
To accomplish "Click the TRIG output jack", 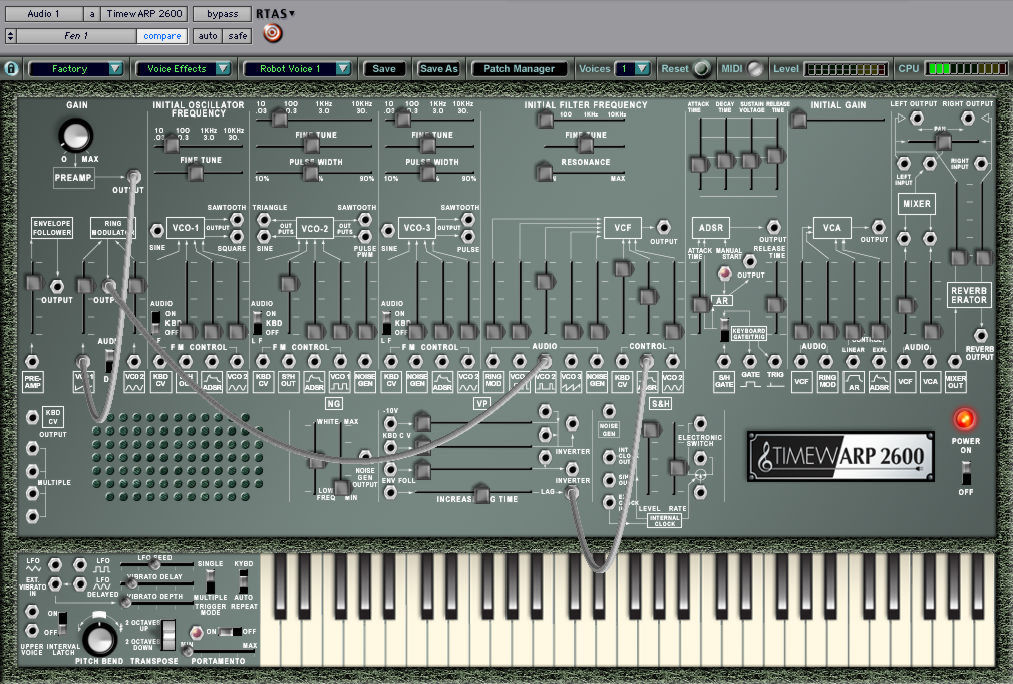I will point(775,361).
